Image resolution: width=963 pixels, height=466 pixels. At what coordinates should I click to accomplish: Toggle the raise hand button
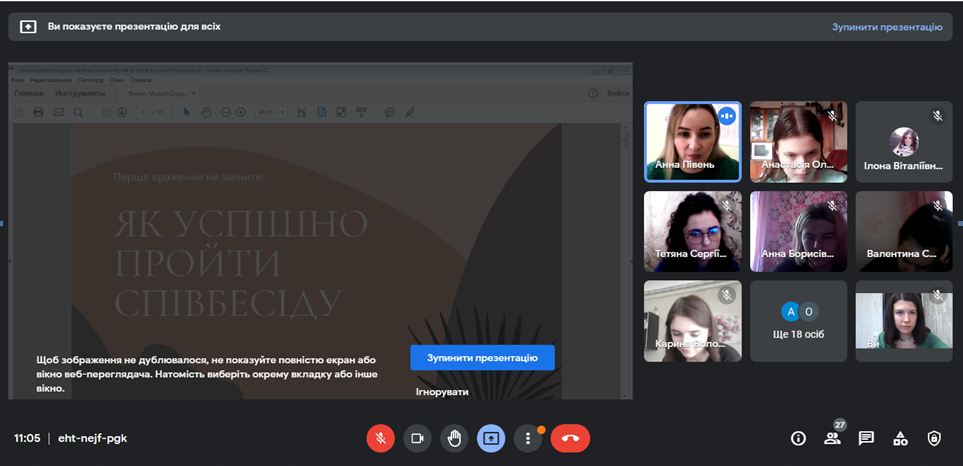click(x=454, y=438)
